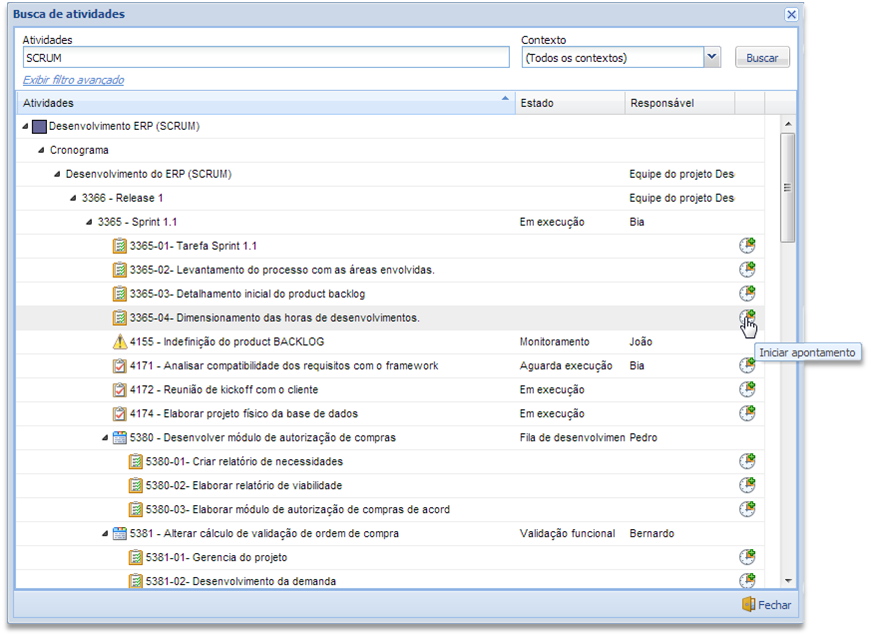Click project icon beside Desenvolvimento ERP (SCRUM)
Screen dimensions: 870x636
pos(39,127)
